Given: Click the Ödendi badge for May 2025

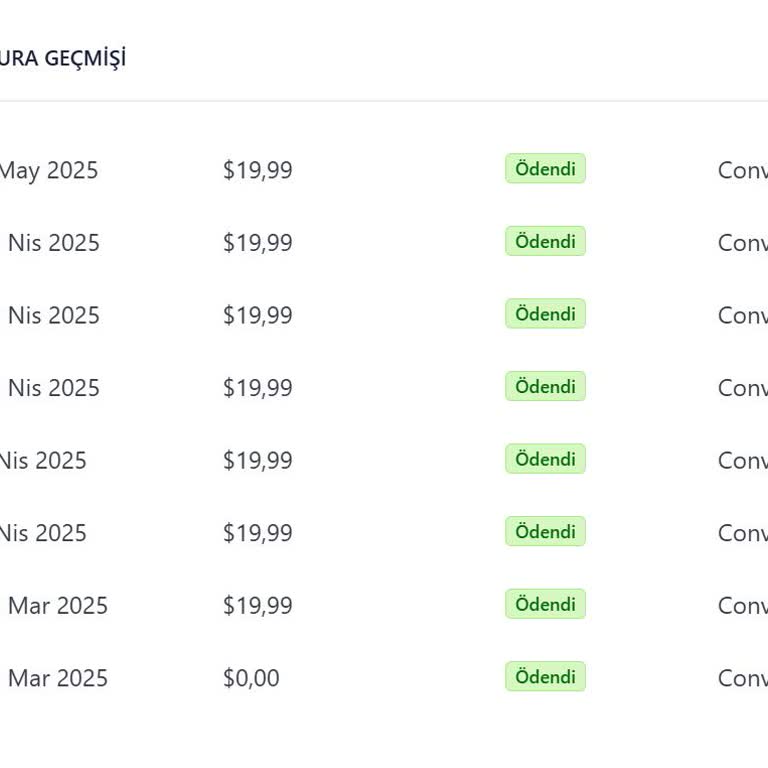Looking at the screenshot, I should coord(545,169).
